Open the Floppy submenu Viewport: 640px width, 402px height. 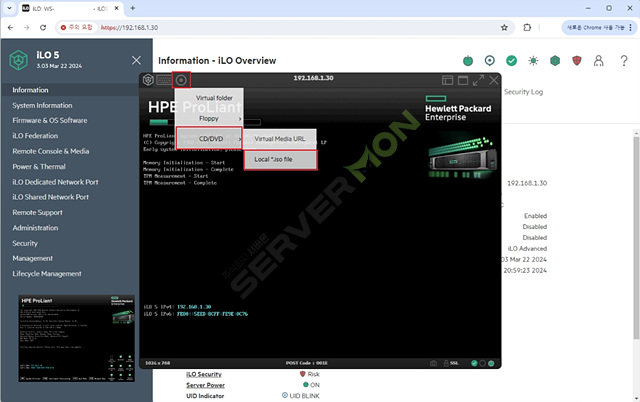pyautogui.click(x=209, y=118)
